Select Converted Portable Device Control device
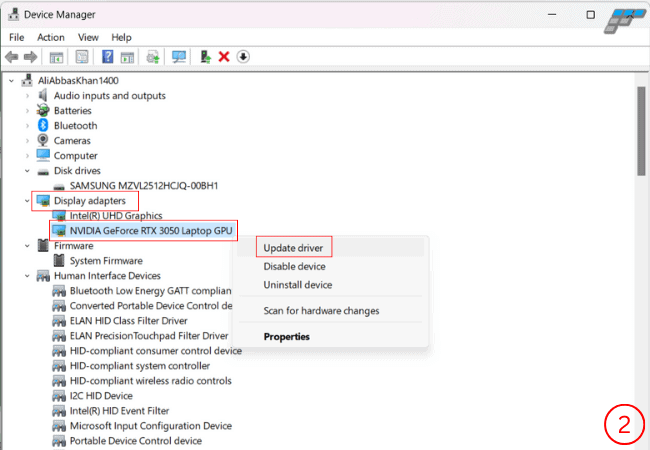This screenshot has height=450, width=650. click(151, 306)
